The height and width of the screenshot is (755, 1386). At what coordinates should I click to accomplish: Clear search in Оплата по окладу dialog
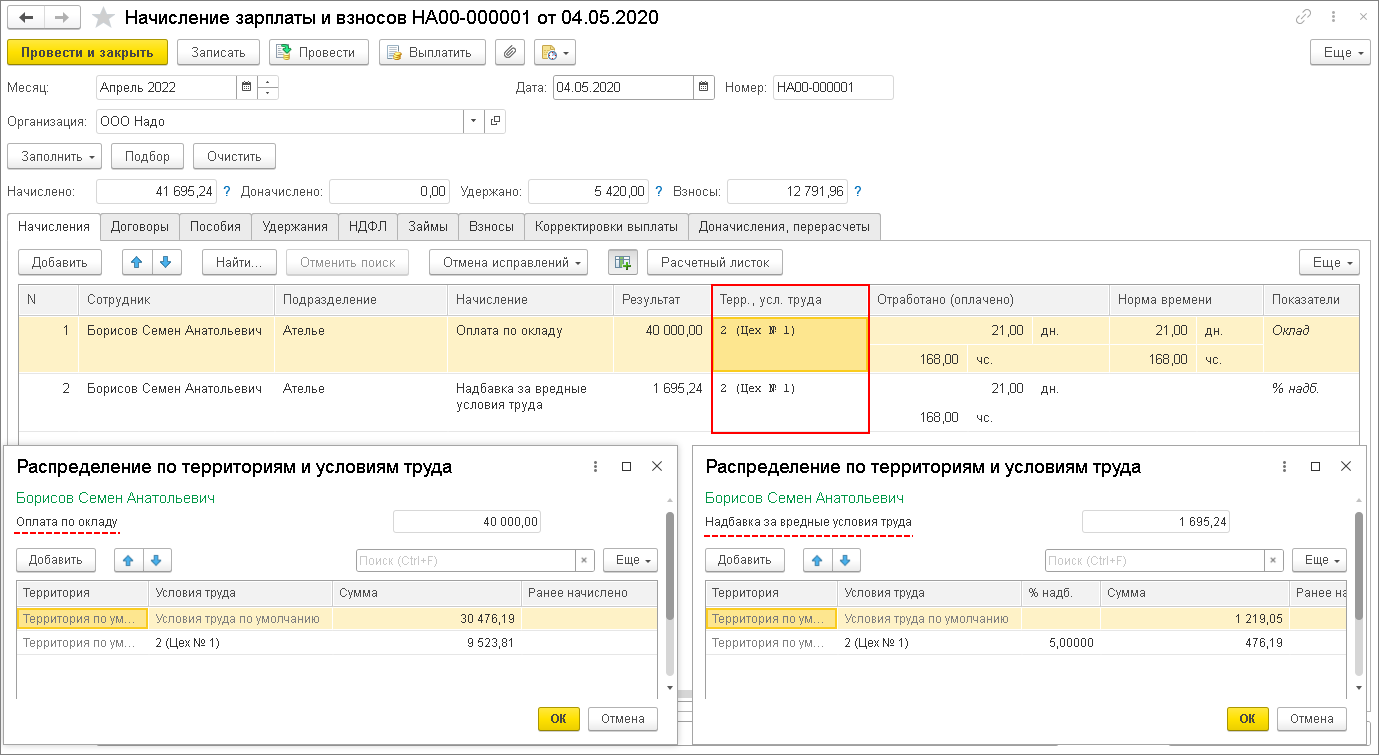click(x=585, y=560)
